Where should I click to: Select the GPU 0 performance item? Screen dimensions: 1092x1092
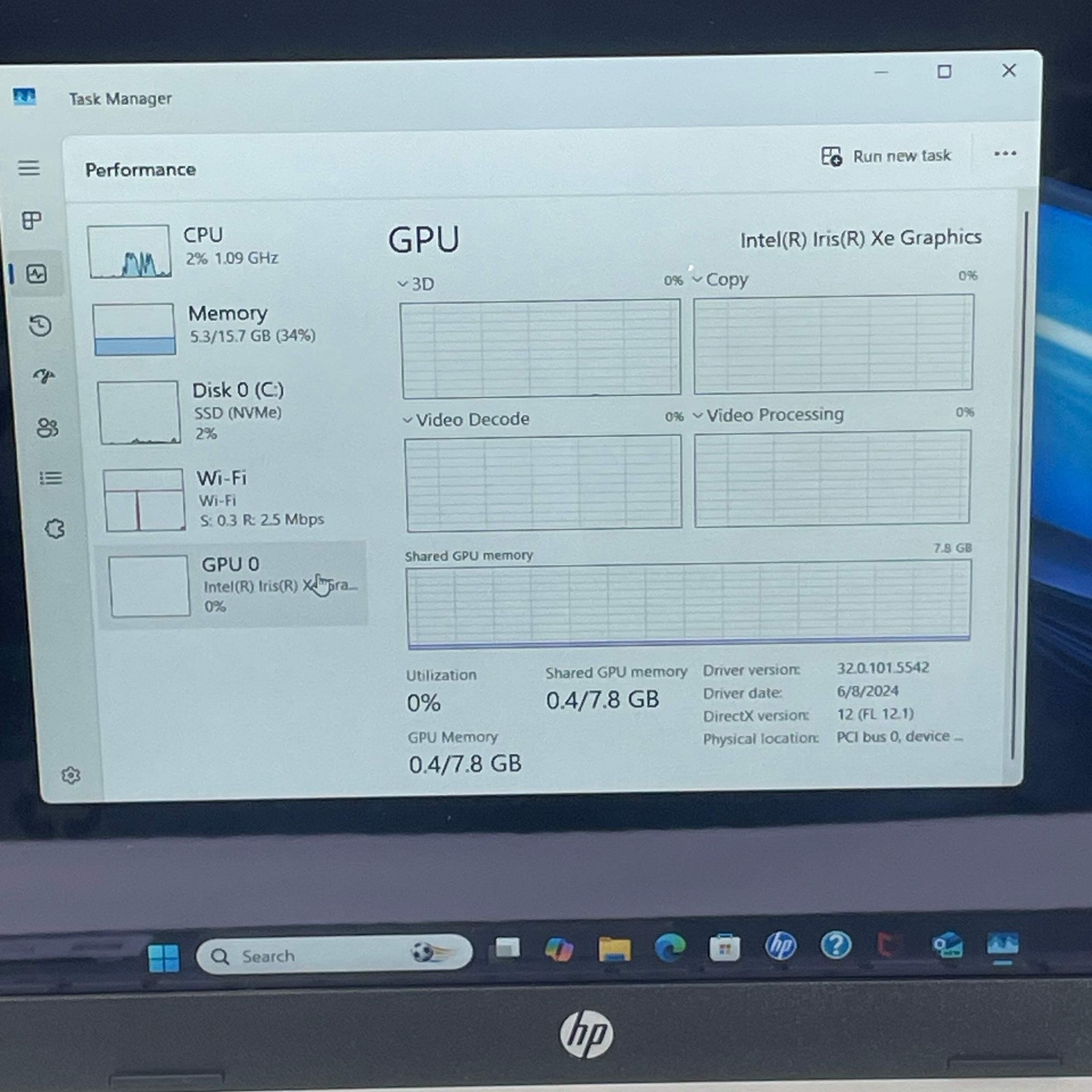[x=232, y=585]
